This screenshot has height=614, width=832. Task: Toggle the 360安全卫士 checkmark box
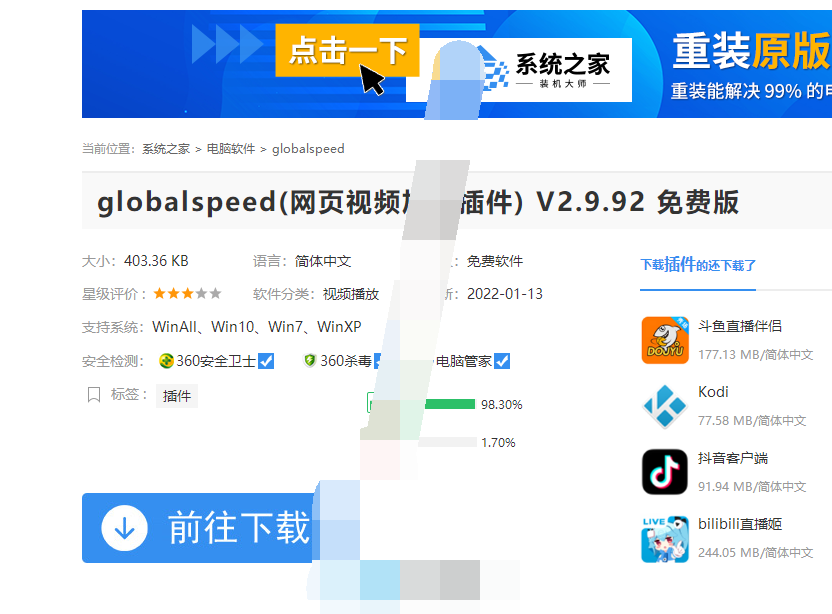266,361
